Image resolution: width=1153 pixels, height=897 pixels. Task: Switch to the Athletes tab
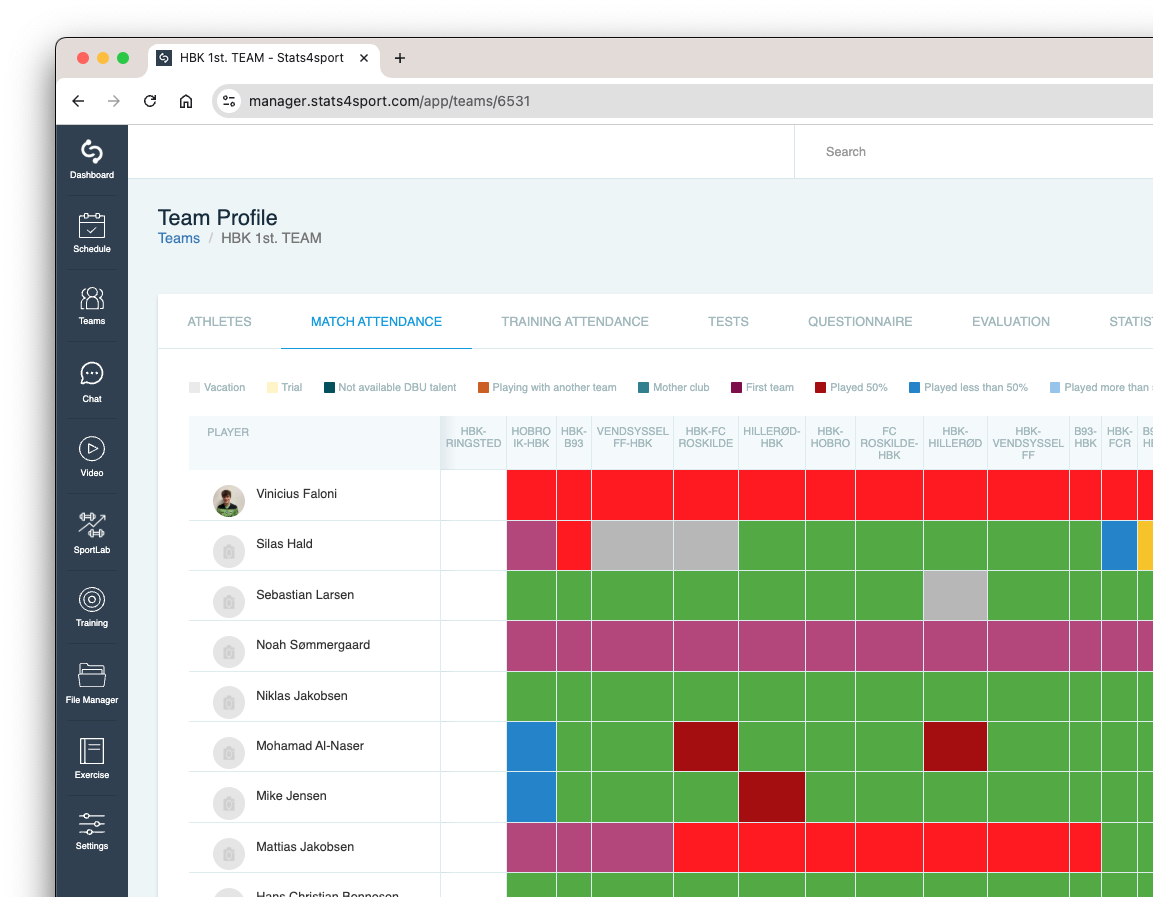[219, 322]
